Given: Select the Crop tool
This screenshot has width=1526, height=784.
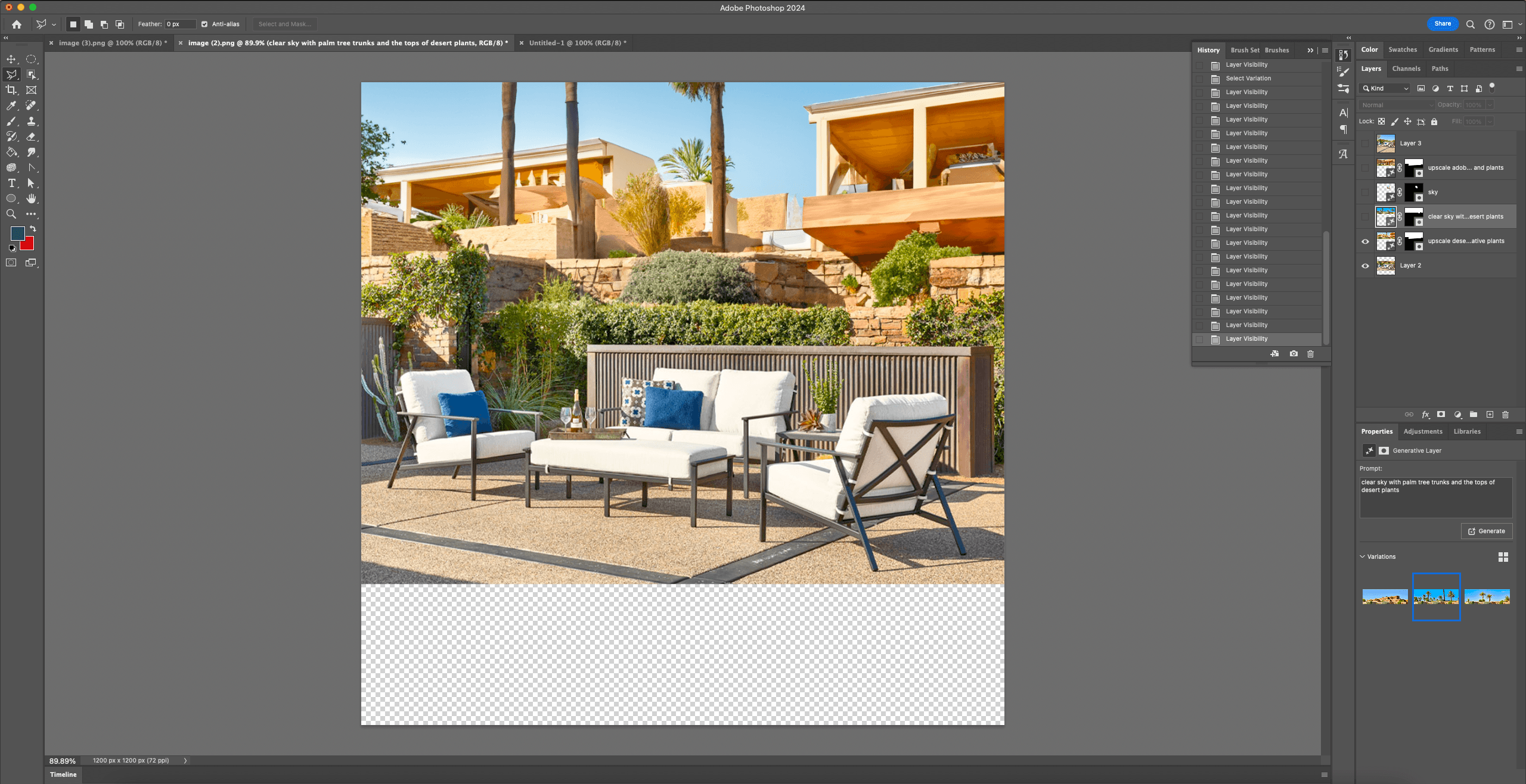Looking at the screenshot, I should tap(11, 90).
